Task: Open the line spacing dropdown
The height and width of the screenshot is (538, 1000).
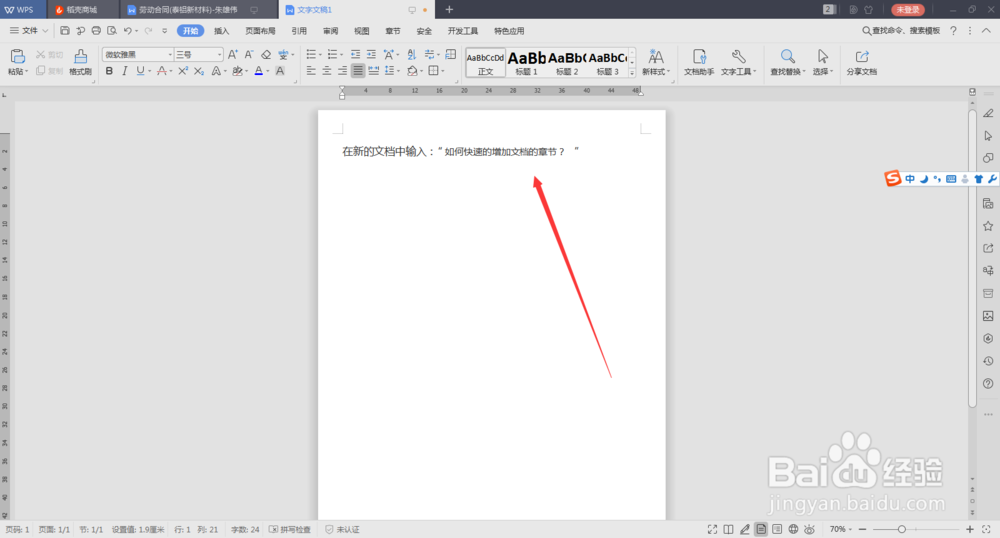Action: click(x=399, y=71)
